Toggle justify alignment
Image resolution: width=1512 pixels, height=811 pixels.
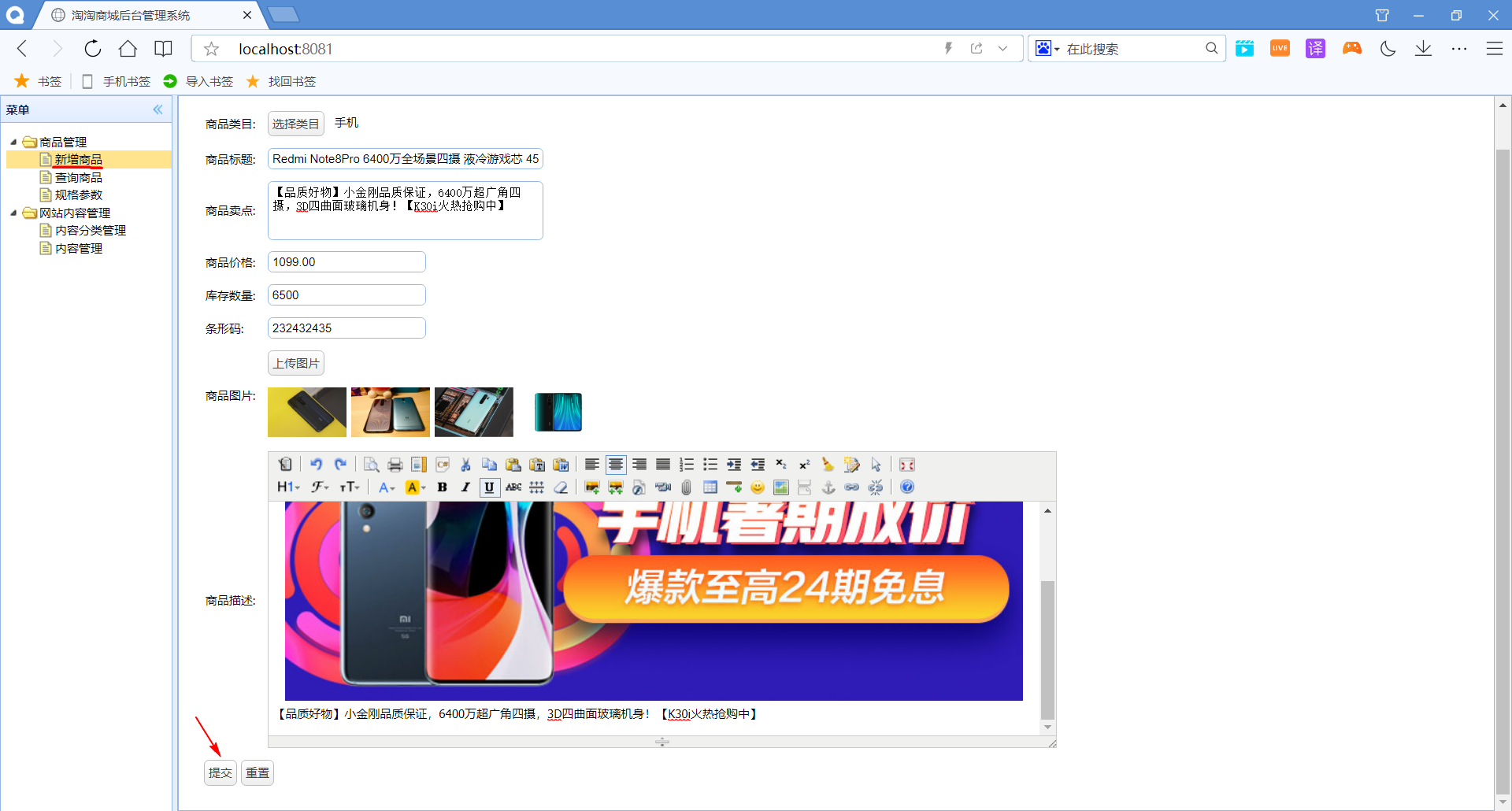[x=662, y=465]
